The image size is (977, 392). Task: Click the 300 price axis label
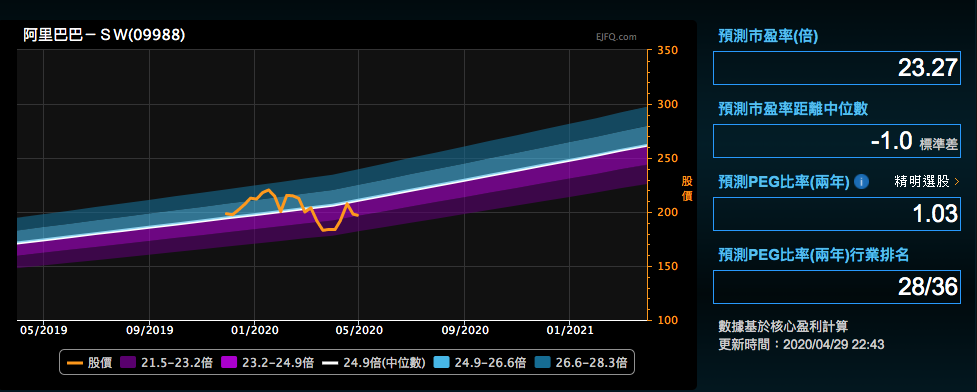point(668,105)
